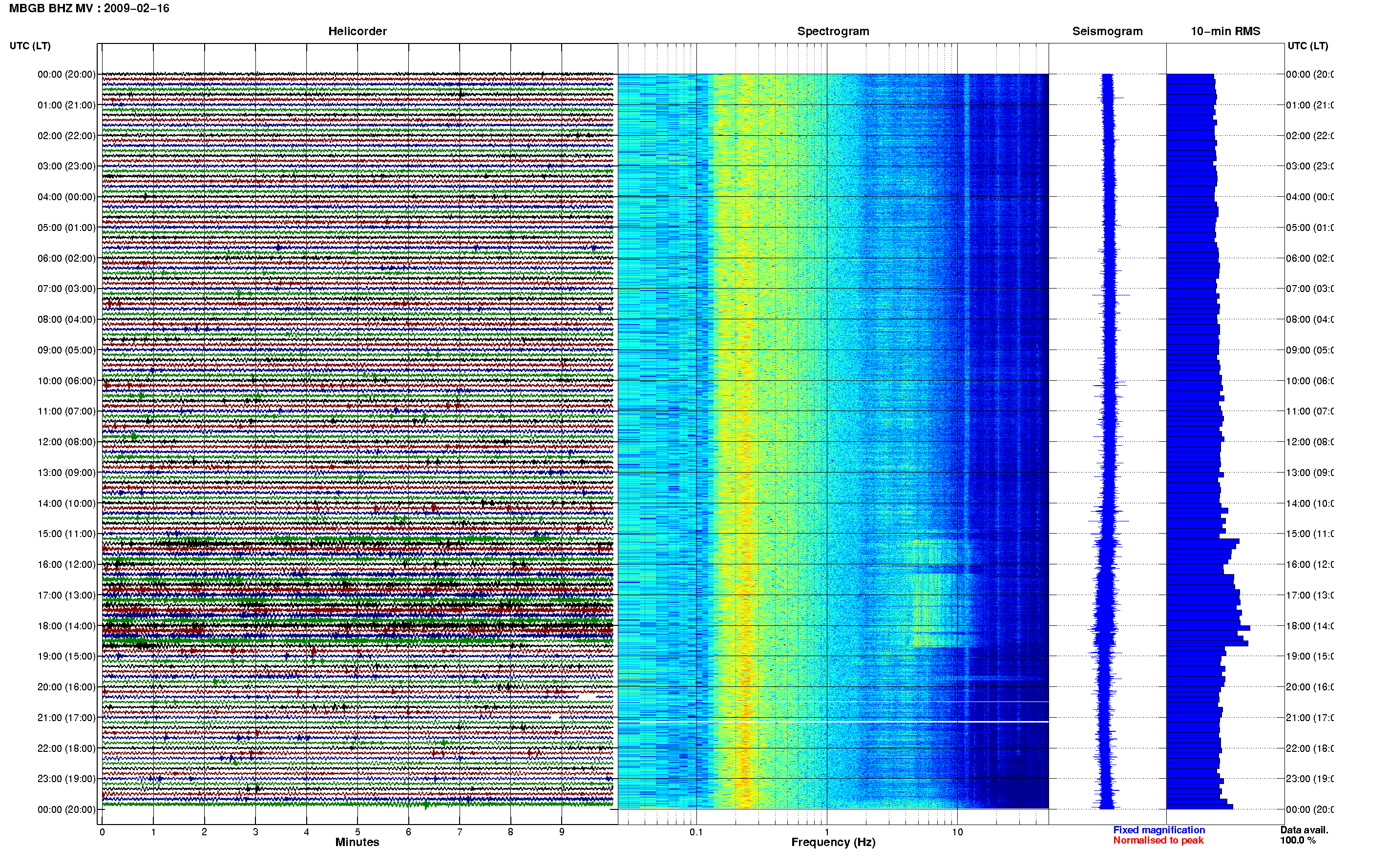Click the Frequency (Hz) axis title
Screen dimensions: 1389x868
coord(833,842)
